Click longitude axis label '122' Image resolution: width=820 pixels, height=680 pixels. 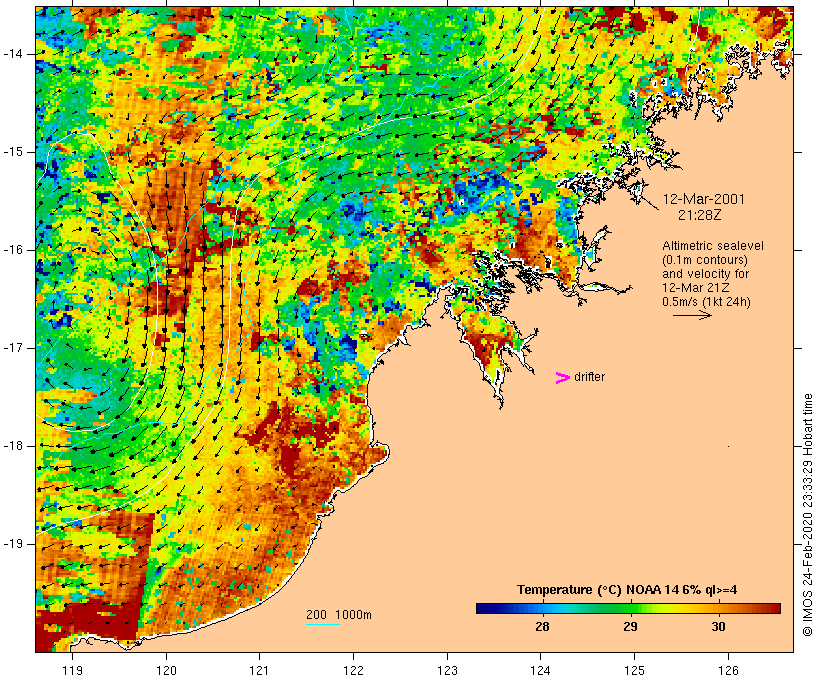(354, 671)
